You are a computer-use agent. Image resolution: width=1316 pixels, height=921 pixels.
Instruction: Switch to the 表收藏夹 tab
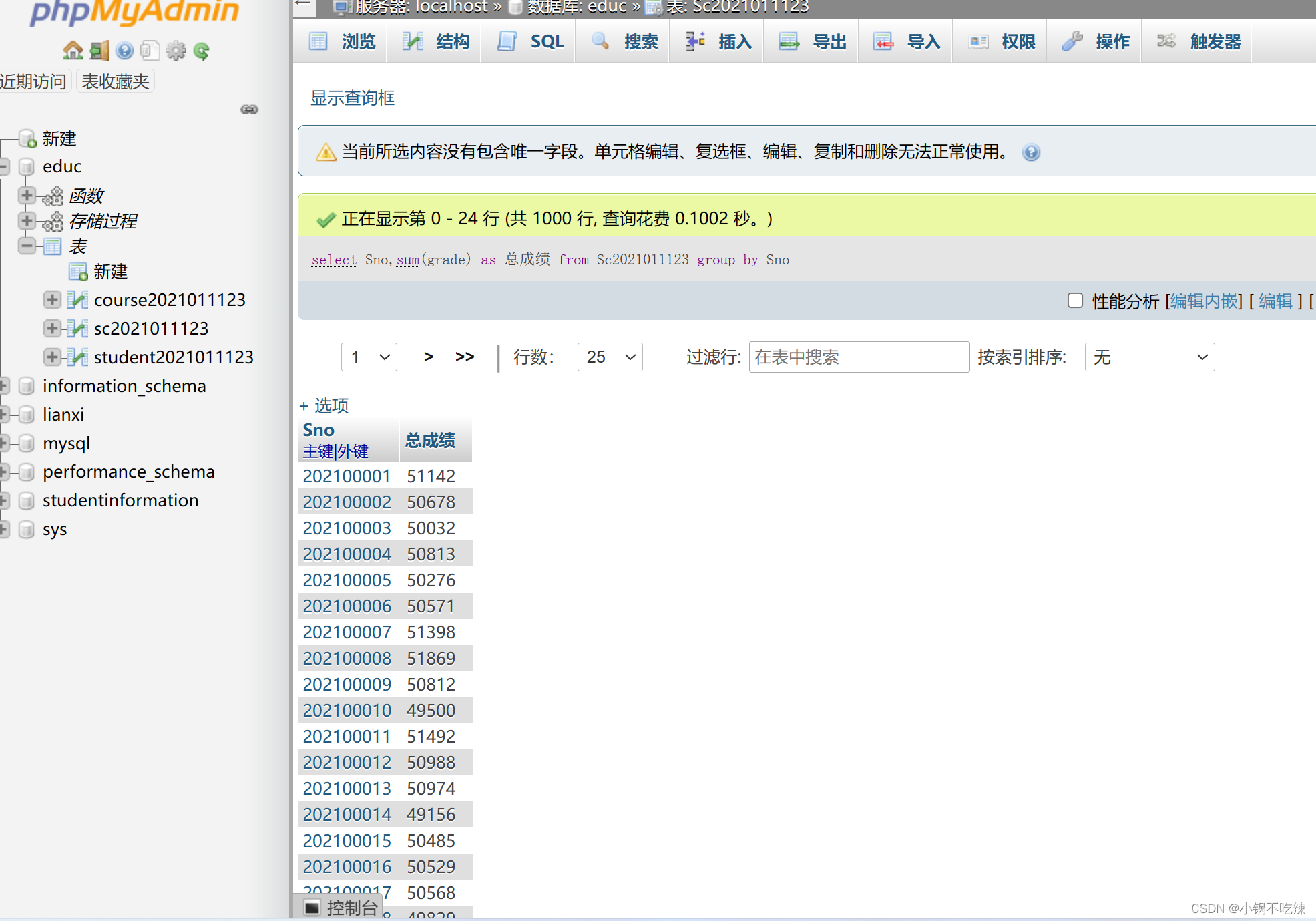pos(115,80)
